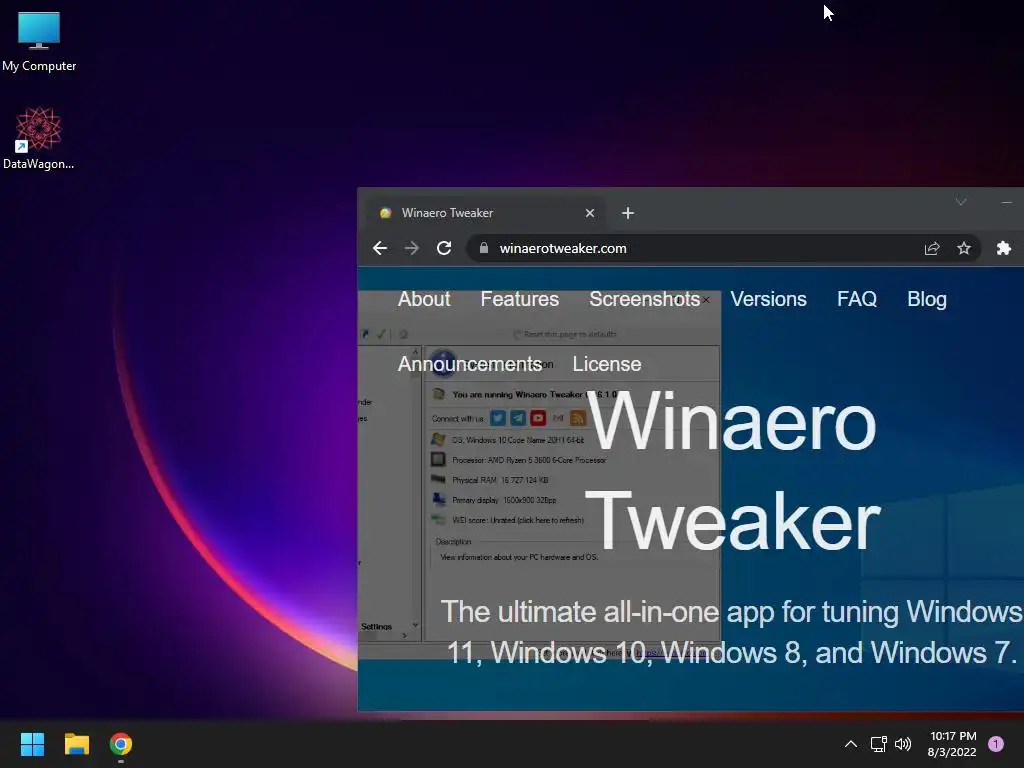This screenshot has height=768, width=1024.
Task: Bookmark this page with the star icon
Action: point(964,248)
